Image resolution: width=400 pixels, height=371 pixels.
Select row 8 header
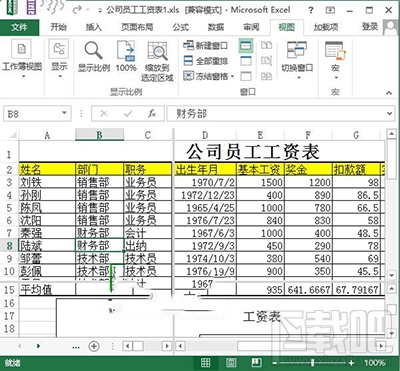point(9,246)
